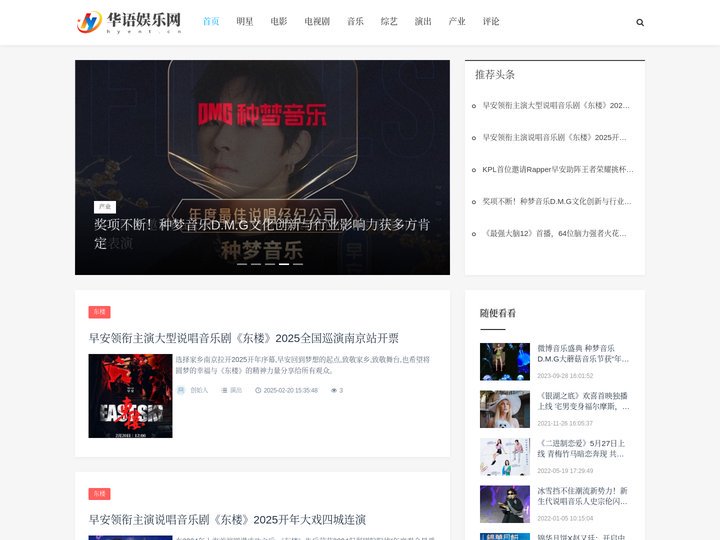
Task: Click the timestamp 2025-02-20 15:35:48
Action: point(291,390)
